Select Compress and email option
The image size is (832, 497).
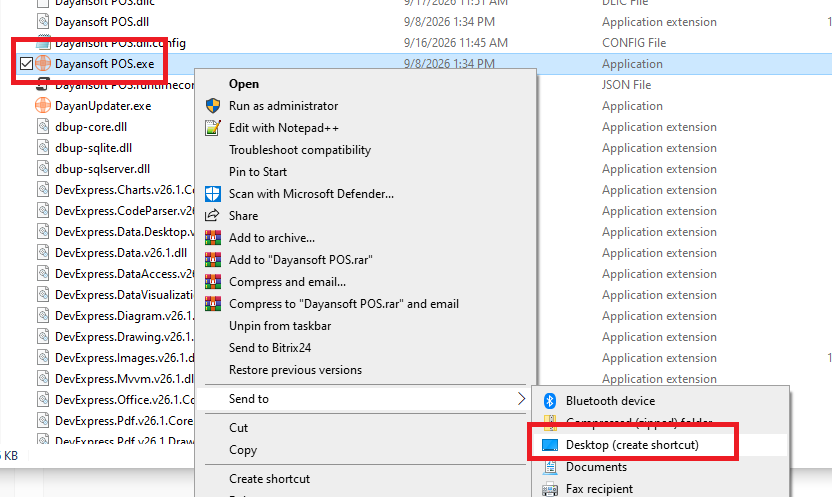[x=287, y=282]
